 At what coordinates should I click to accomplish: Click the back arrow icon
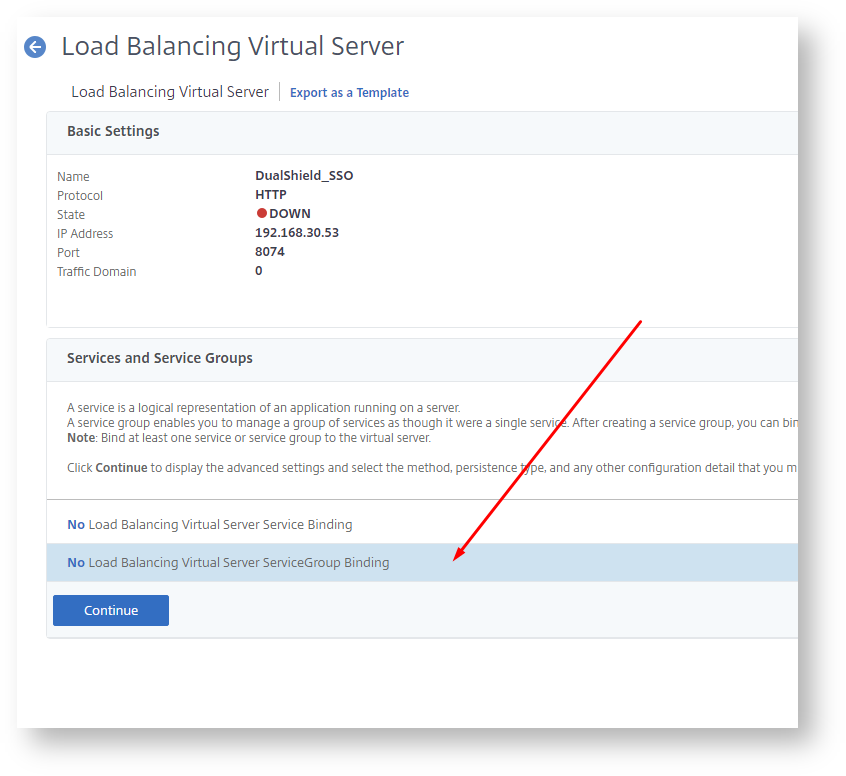[x=35, y=47]
